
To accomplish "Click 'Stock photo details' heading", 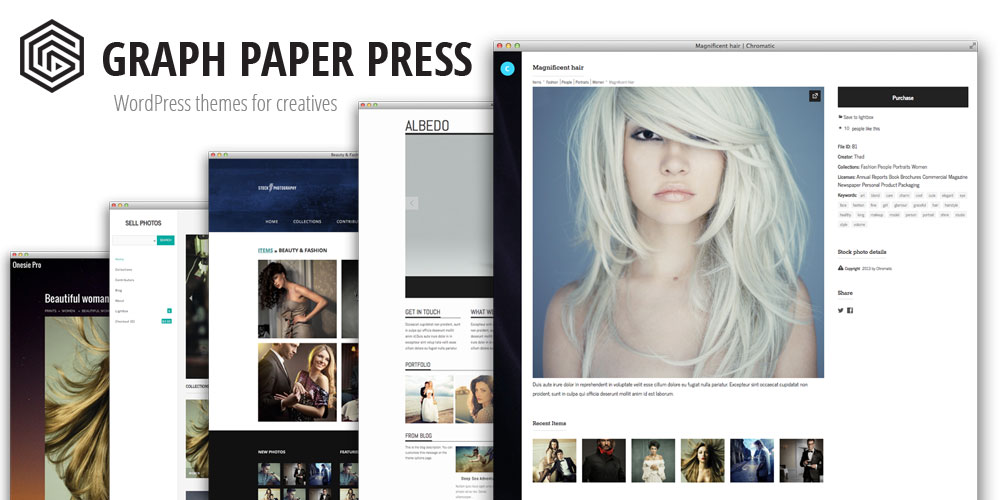I will tap(862, 252).
